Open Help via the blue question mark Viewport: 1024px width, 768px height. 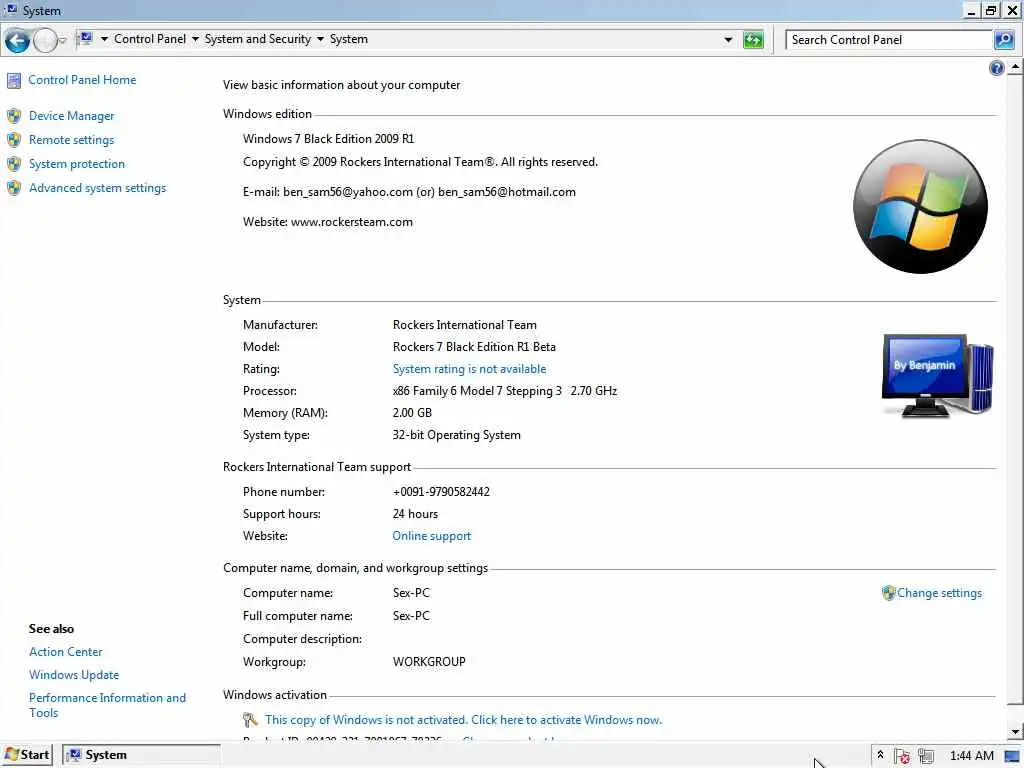(x=997, y=68)
